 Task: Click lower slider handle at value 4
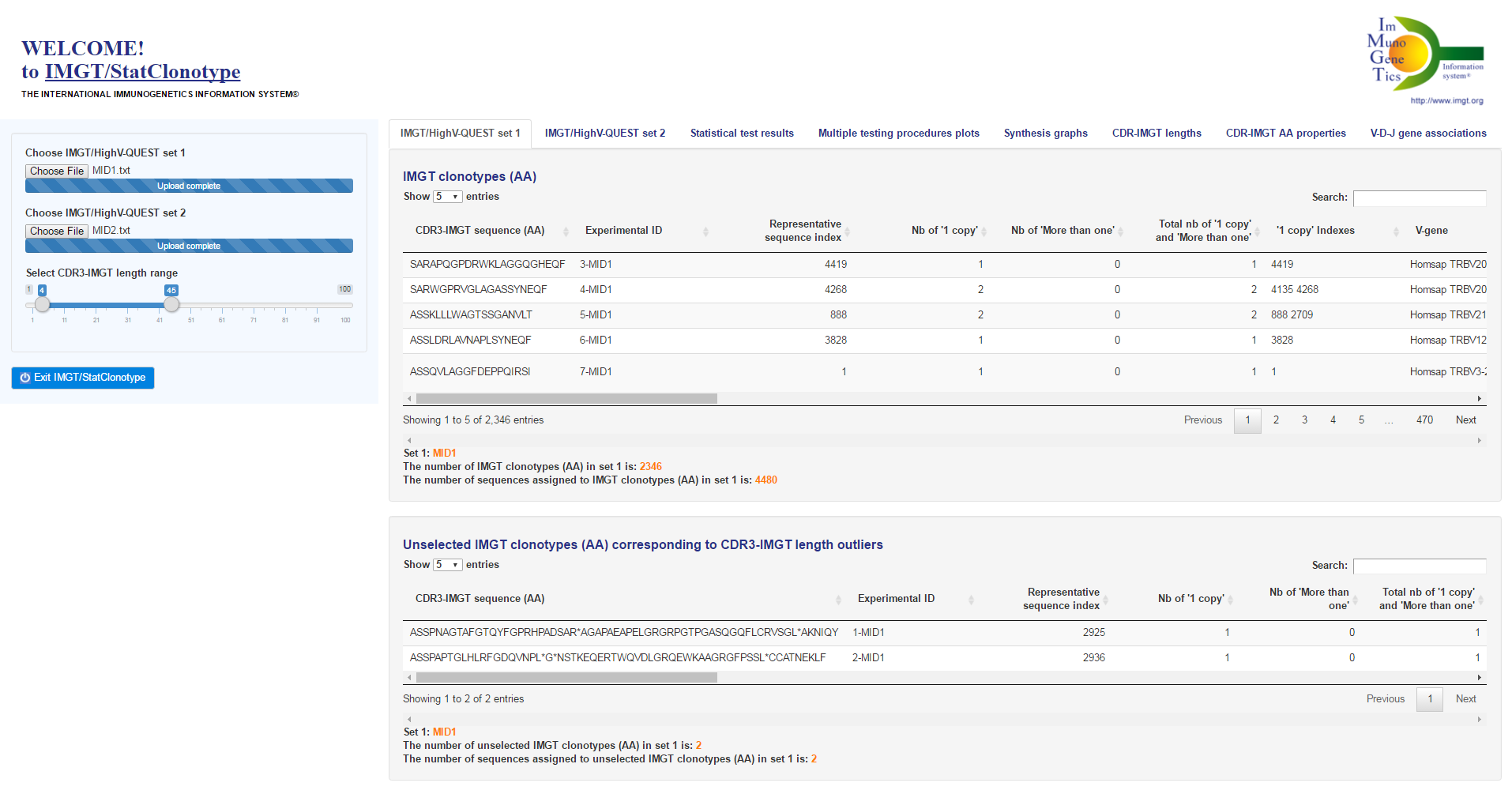point(43,305)
